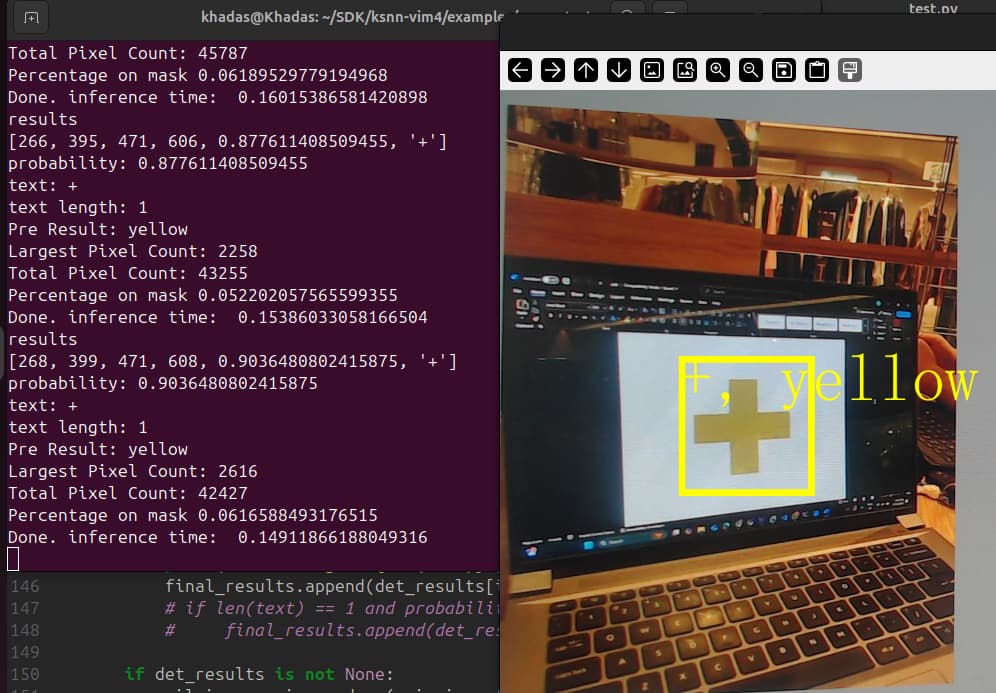The width and height of the screenshot is (996, 693).
Task: Click commented line 147 "# if len(text) == 1"
Action: pos(332,608)
